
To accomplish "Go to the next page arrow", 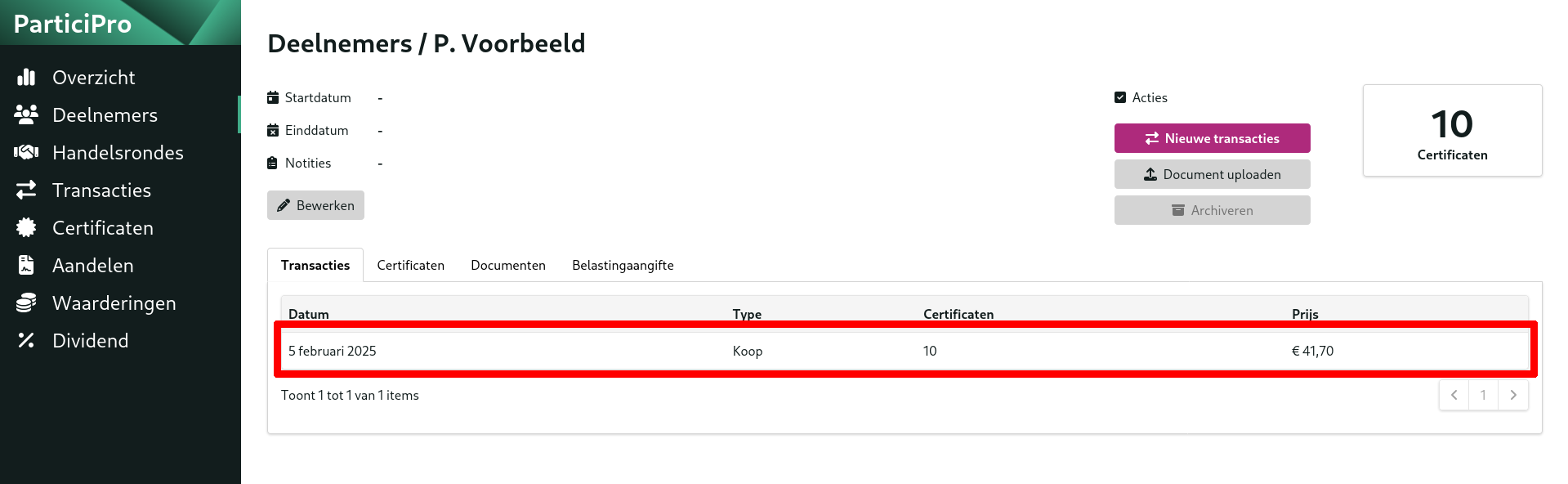I will (x=1513, y=395).
